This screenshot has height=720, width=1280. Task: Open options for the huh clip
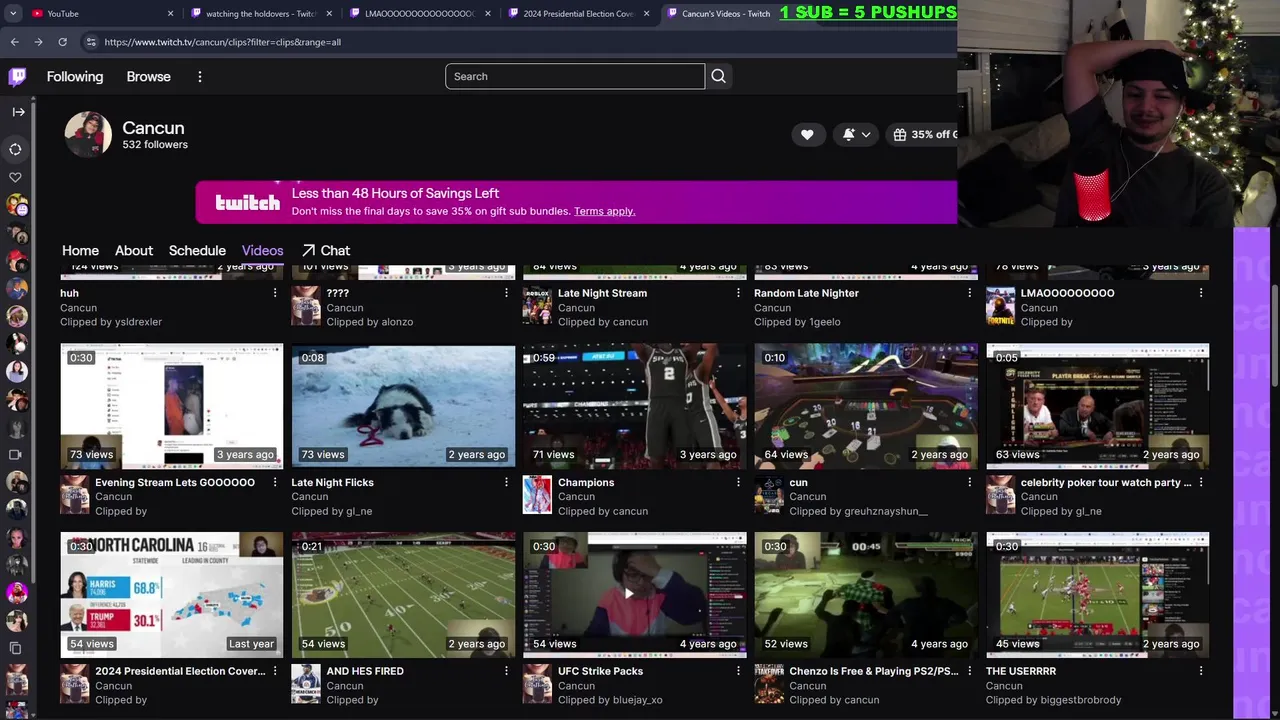coord(275,293)
